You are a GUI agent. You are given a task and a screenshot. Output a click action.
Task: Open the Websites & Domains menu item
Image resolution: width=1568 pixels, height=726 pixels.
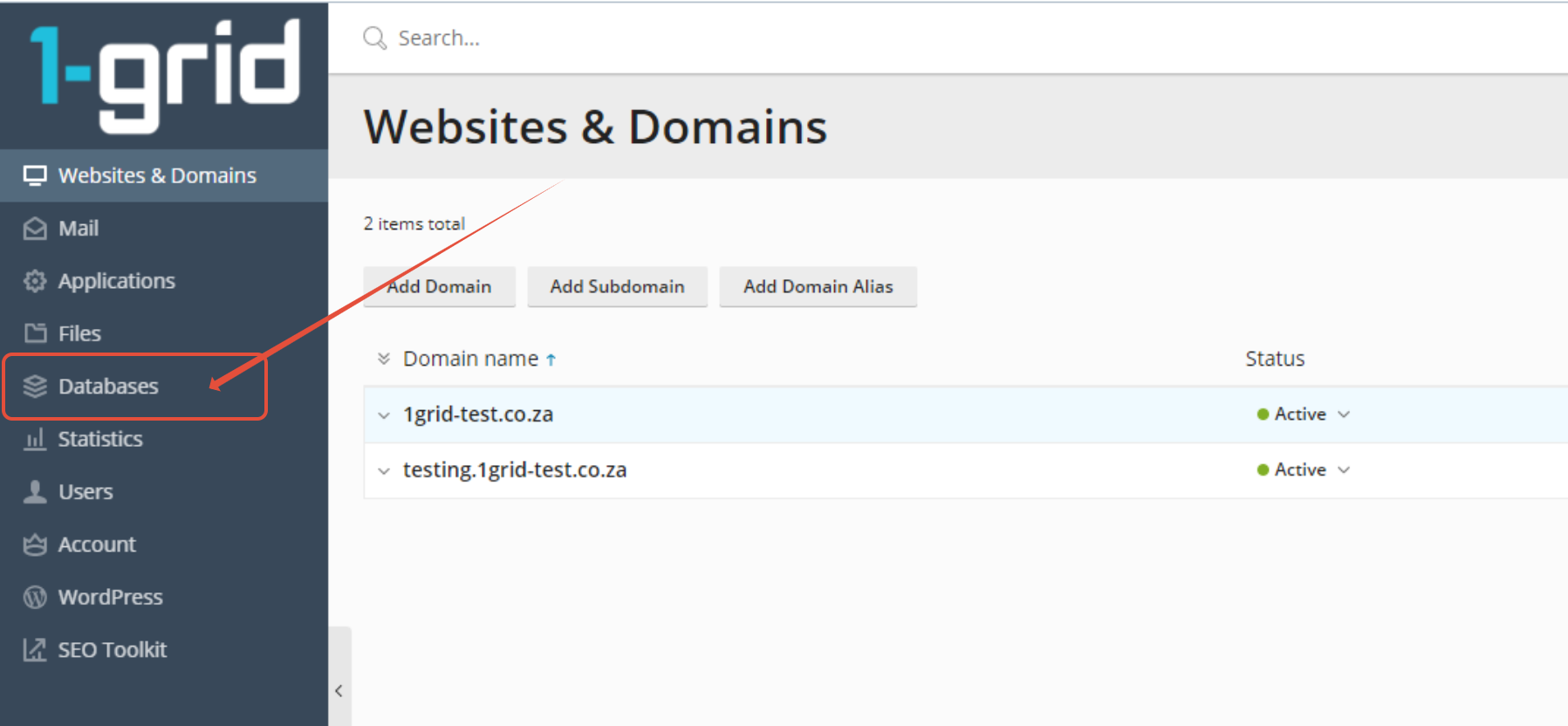[164, 175]
